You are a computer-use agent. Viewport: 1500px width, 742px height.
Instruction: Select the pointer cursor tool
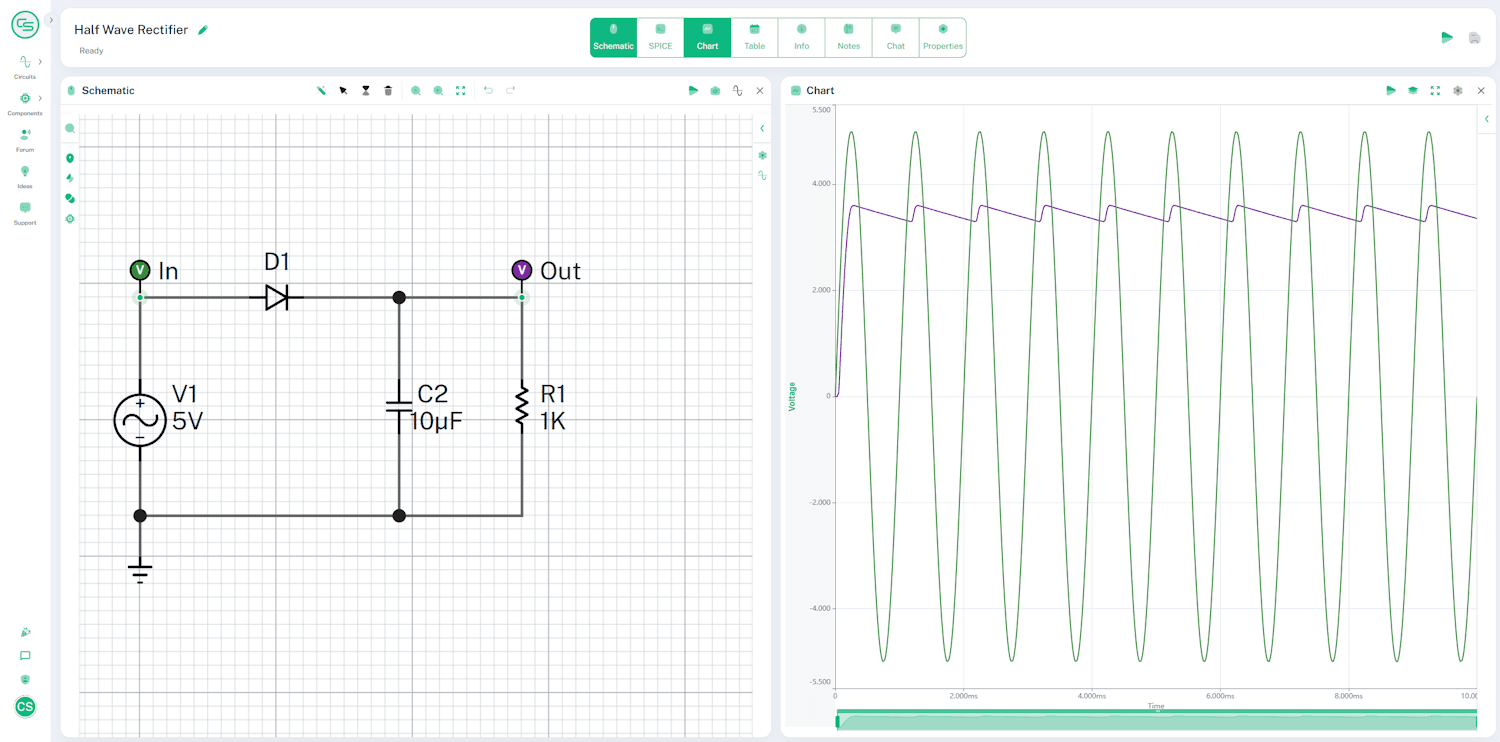[x=343, y=90]
